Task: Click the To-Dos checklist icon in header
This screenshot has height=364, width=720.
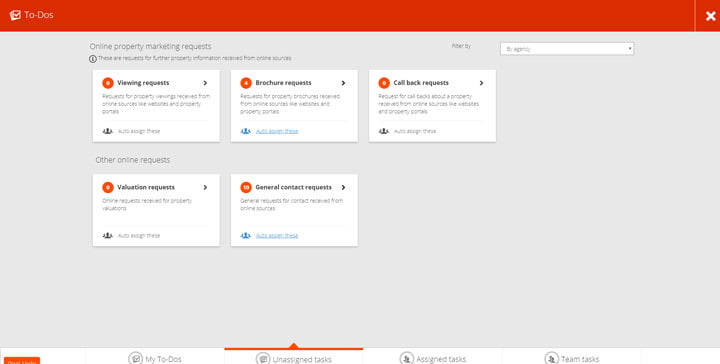Action: 15,15
